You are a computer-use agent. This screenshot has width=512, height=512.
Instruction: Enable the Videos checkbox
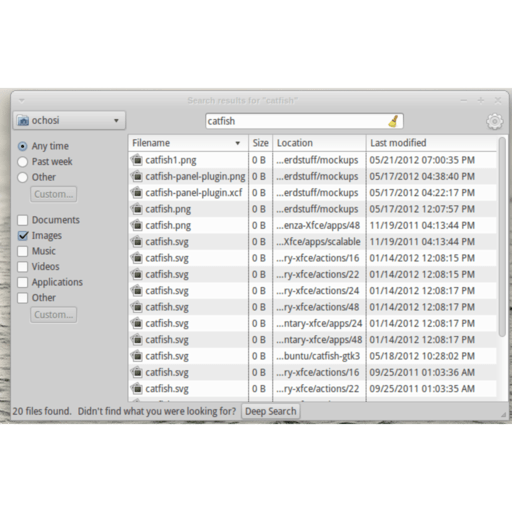pyautogui.click(x=22, y=267)
